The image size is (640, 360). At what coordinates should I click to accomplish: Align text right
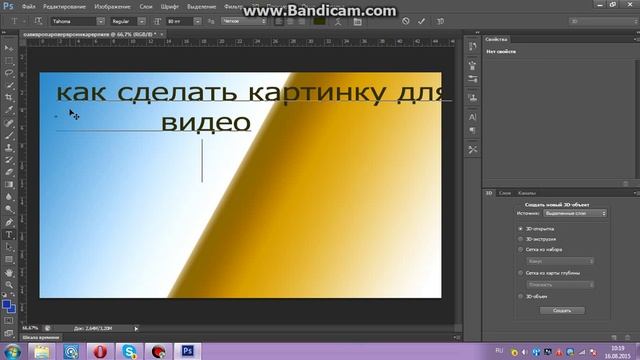[x=301, y=21]
